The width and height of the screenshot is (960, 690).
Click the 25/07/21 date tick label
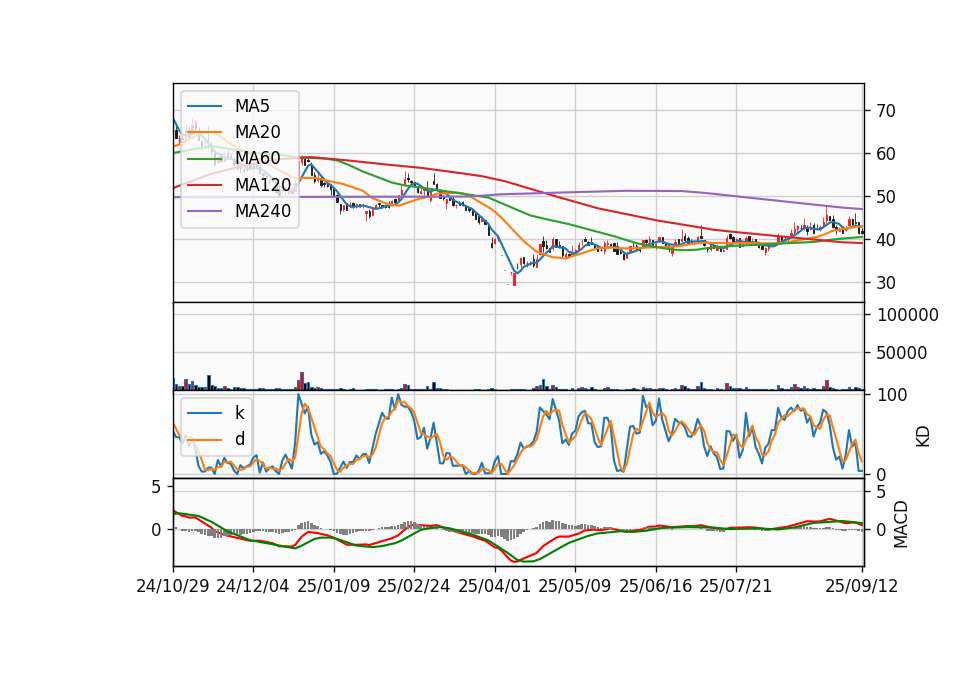[x=736, y=586]
